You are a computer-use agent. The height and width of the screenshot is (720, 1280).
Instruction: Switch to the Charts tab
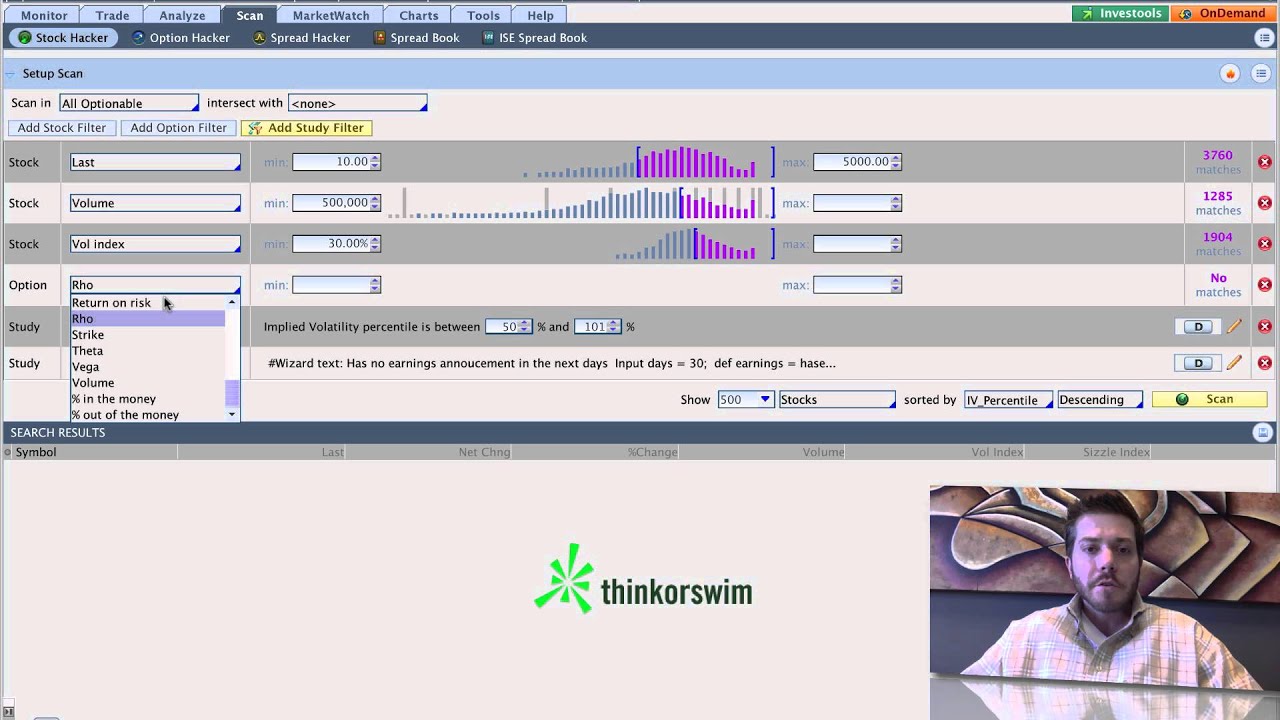point(418,15)
